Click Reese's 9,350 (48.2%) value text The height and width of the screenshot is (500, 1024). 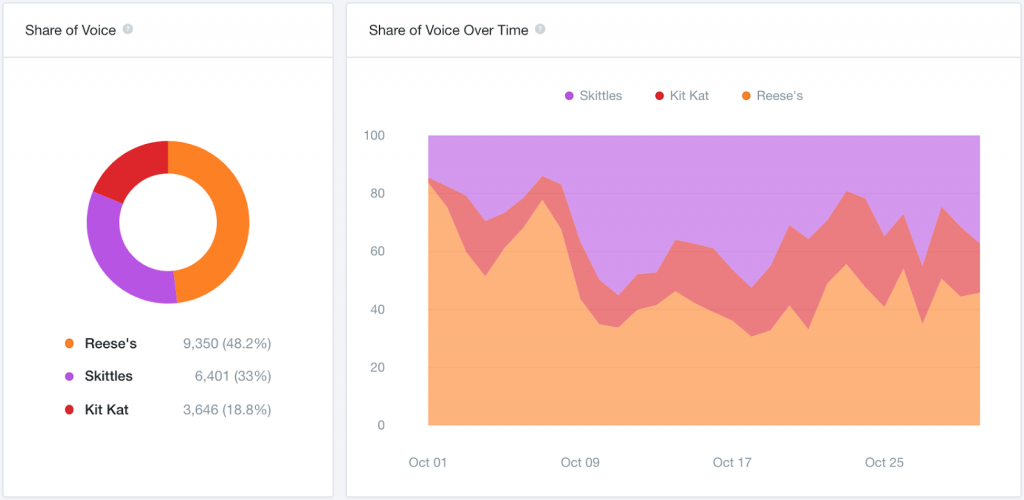pos(227,344)
